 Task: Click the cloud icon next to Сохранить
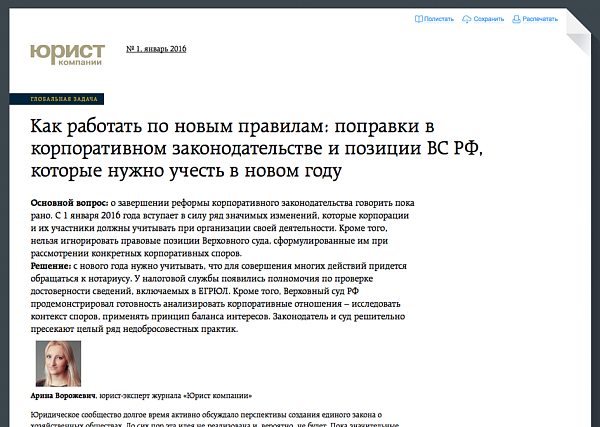(x=466, y=19)
